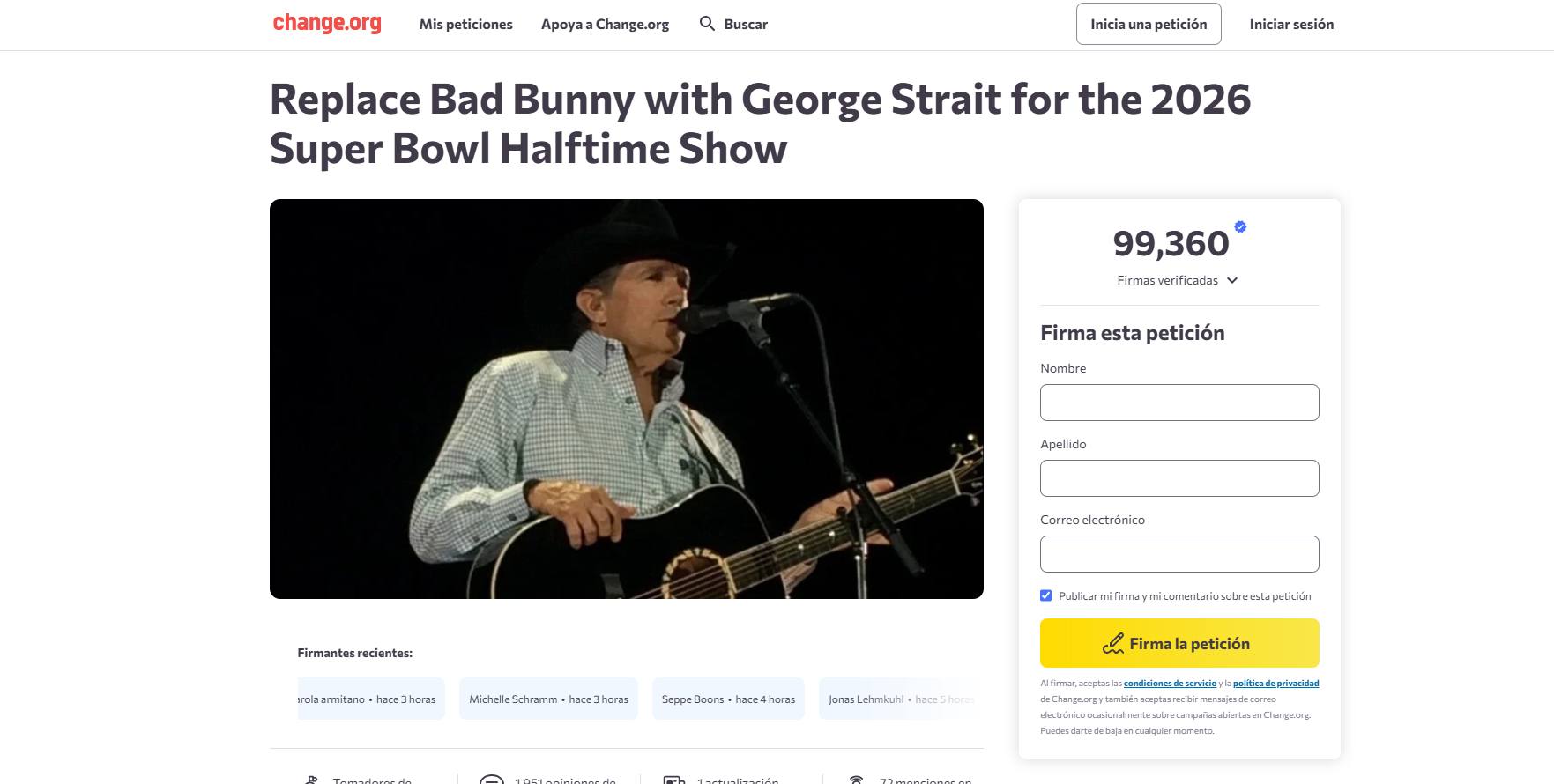Click the Correo electrónico input field
The height and width of the screenshot is (784, 1554).
pos(1179,554)
